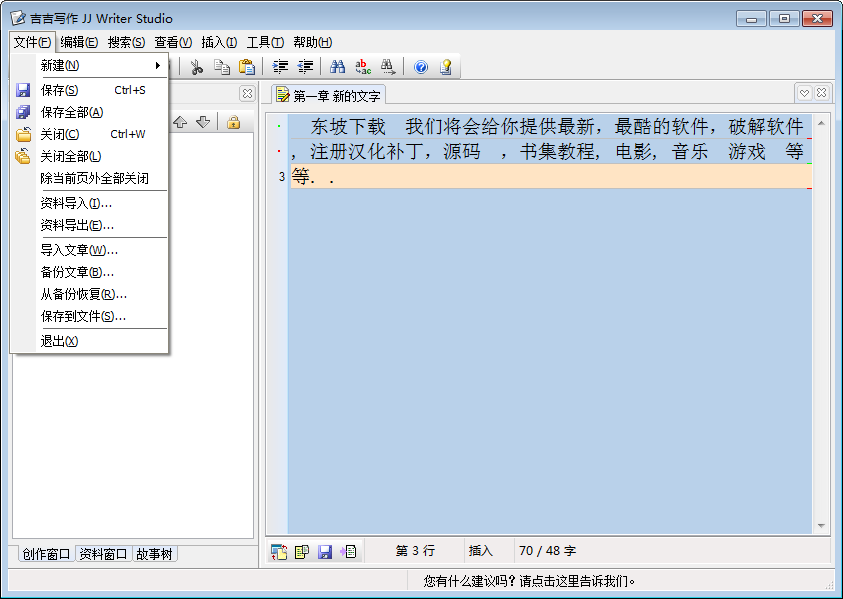Click the 第 3 行 status indicator
Viewport: 843px width, 599px height.
point(415,551)
